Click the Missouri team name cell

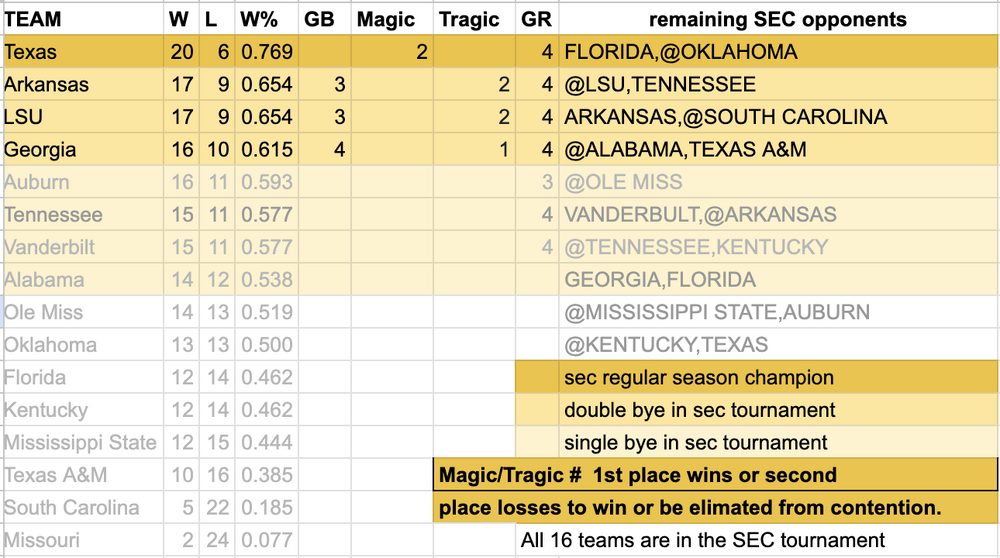42,540
